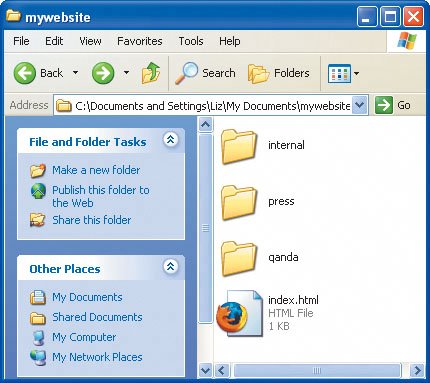The image size is (430, 383).
Task: Collapse the Other Places panel
Action: point(170,266)
